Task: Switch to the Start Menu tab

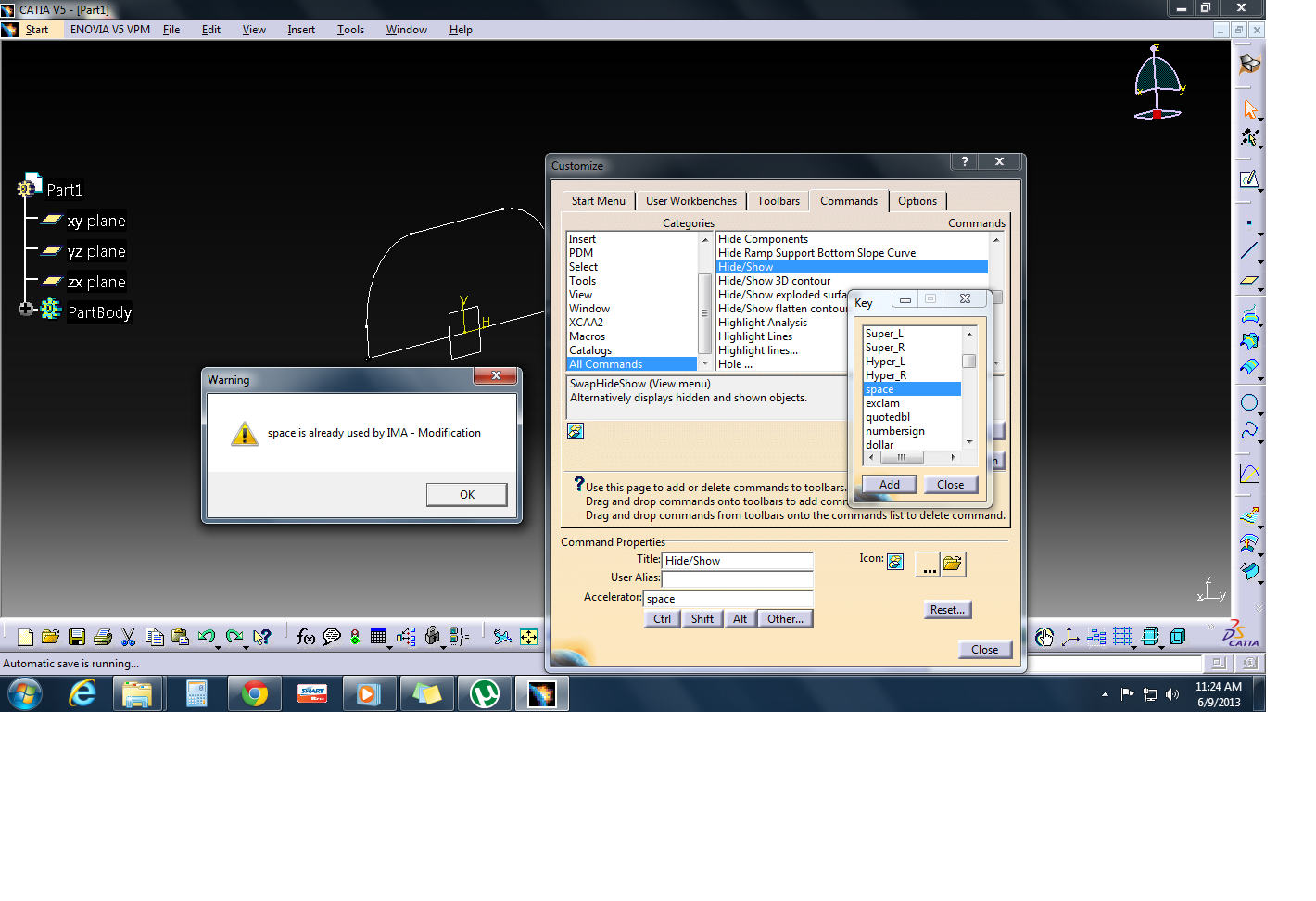Action: pyautogui.click(x=599, y=201)
